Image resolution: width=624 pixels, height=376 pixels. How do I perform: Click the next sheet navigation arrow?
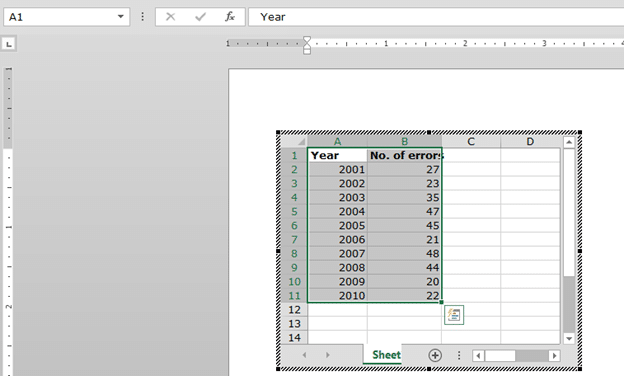tap(328, 355)
